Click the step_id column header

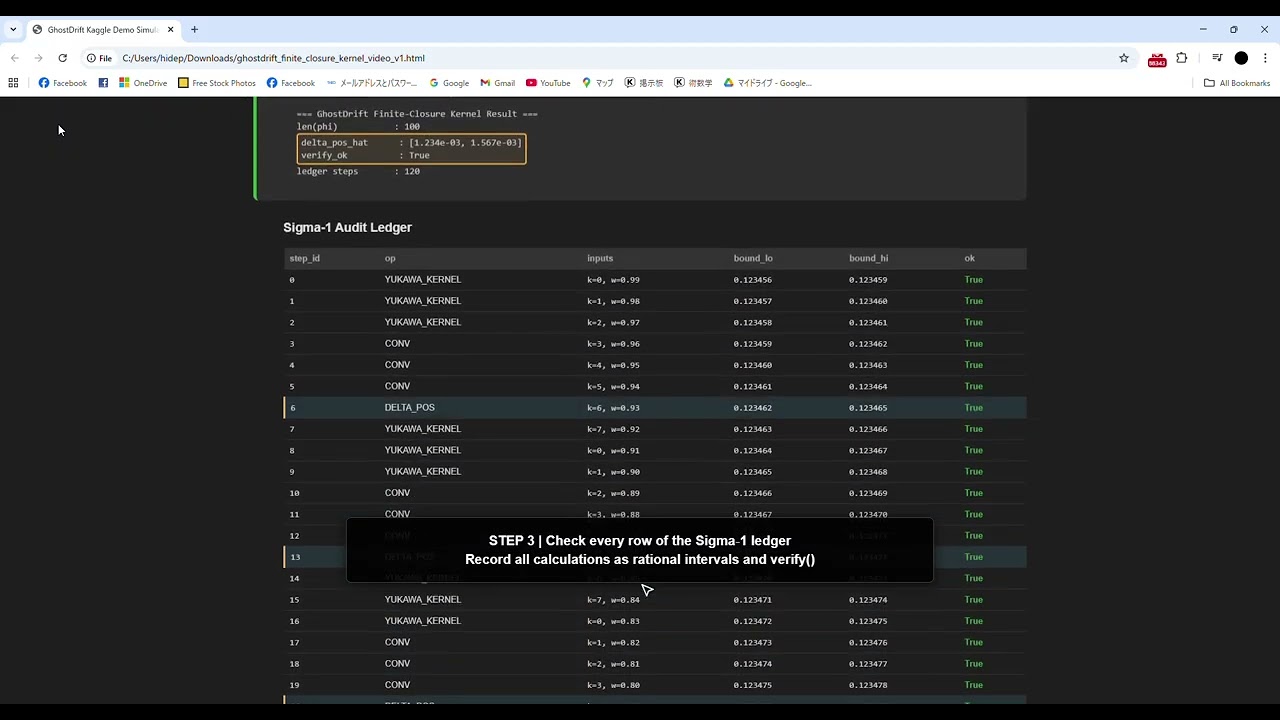click(304, 259)
